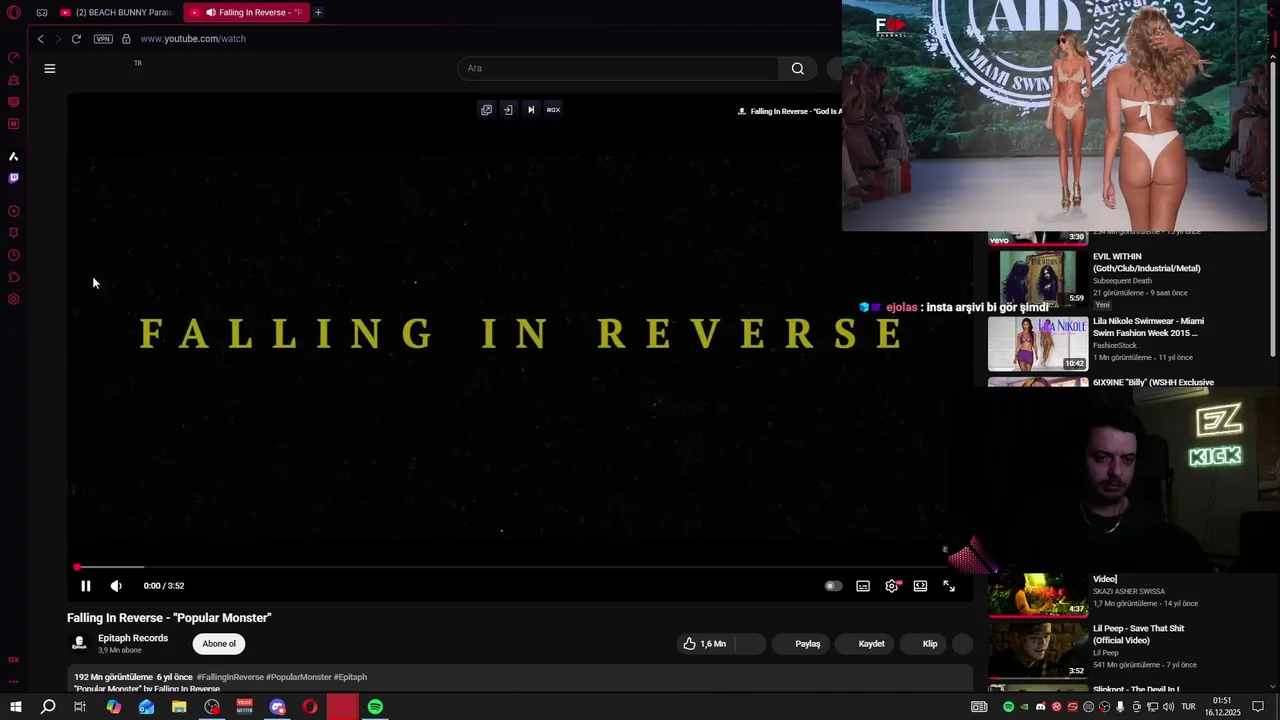Toggle subtitles in the video player
The width and height of the screenshot is (1280, 720).
pyautogui.click(x=863, y=586)
